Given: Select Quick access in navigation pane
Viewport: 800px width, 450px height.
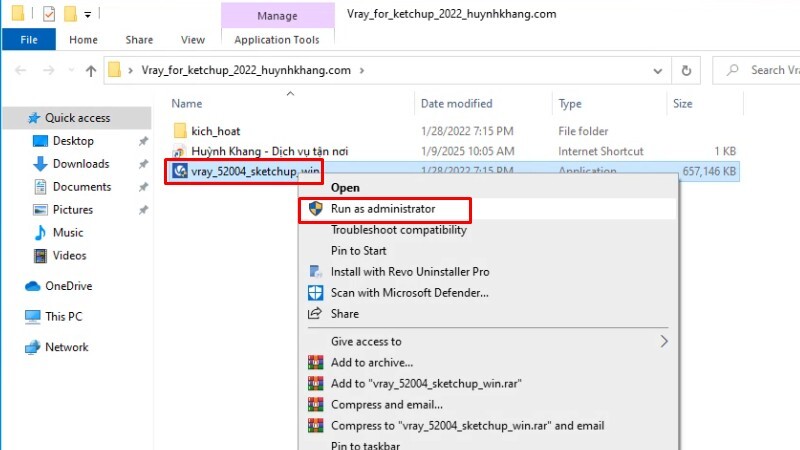Looking at the screenshot, I should pos(77,118).
